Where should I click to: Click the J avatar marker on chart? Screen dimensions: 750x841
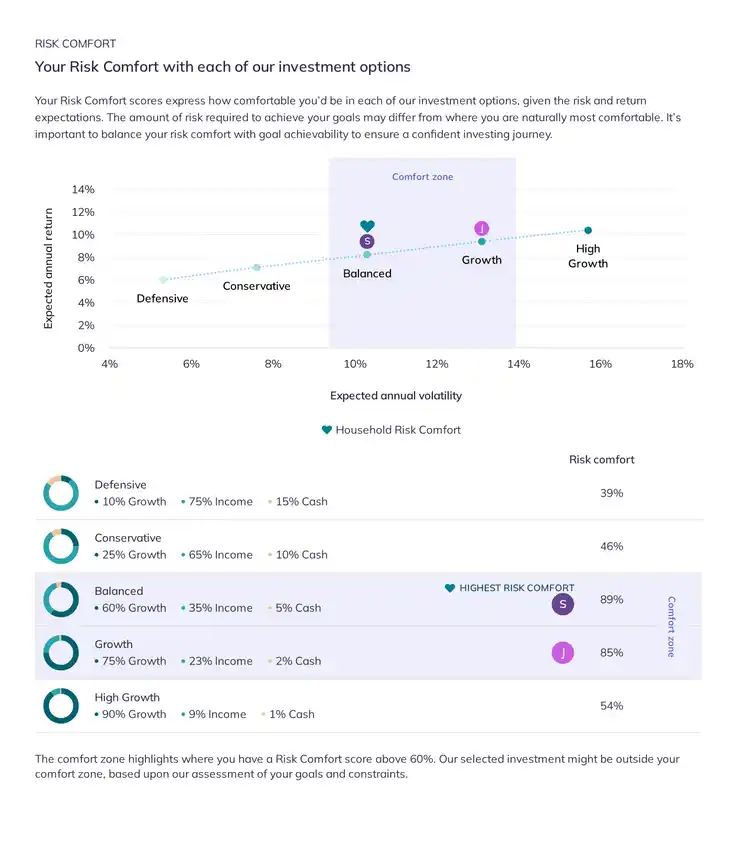click(482, 229)
